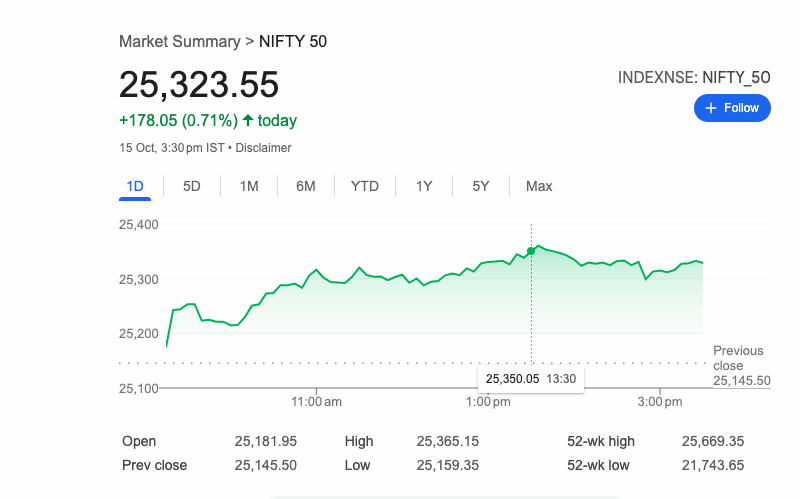The width and height of the screenshot is (800, 499).
Task: Follow the NIFTY 50 index
Action: [732, 108]
